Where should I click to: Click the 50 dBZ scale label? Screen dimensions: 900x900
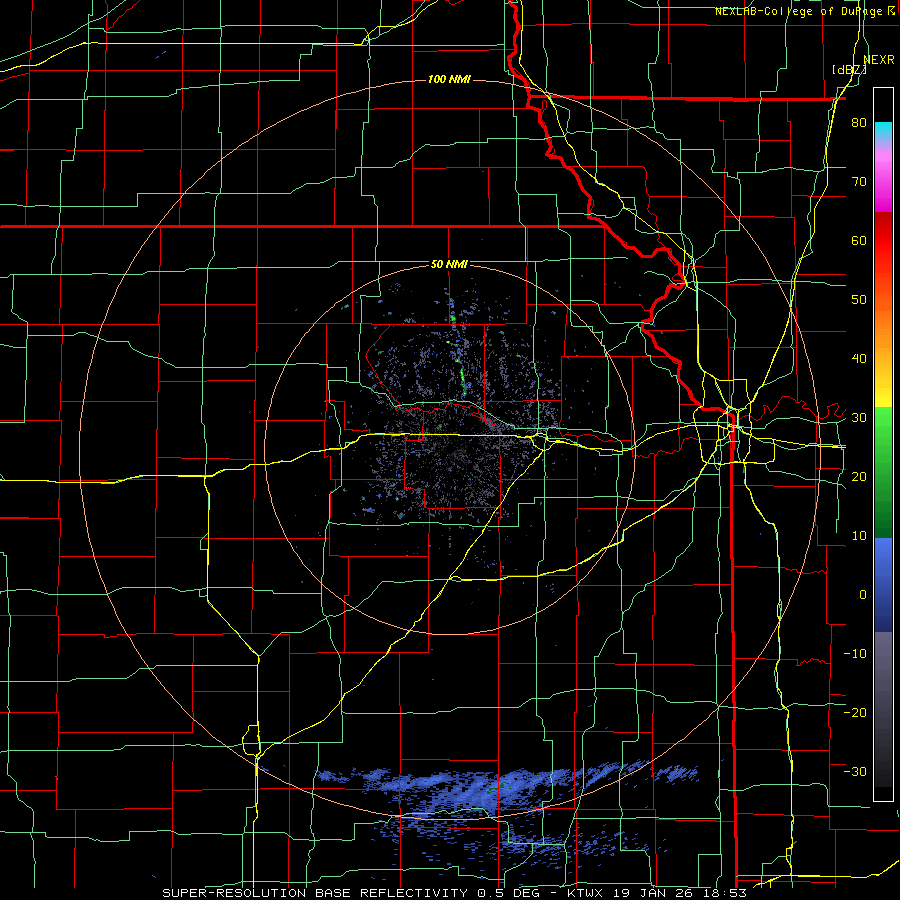[859, 300]
